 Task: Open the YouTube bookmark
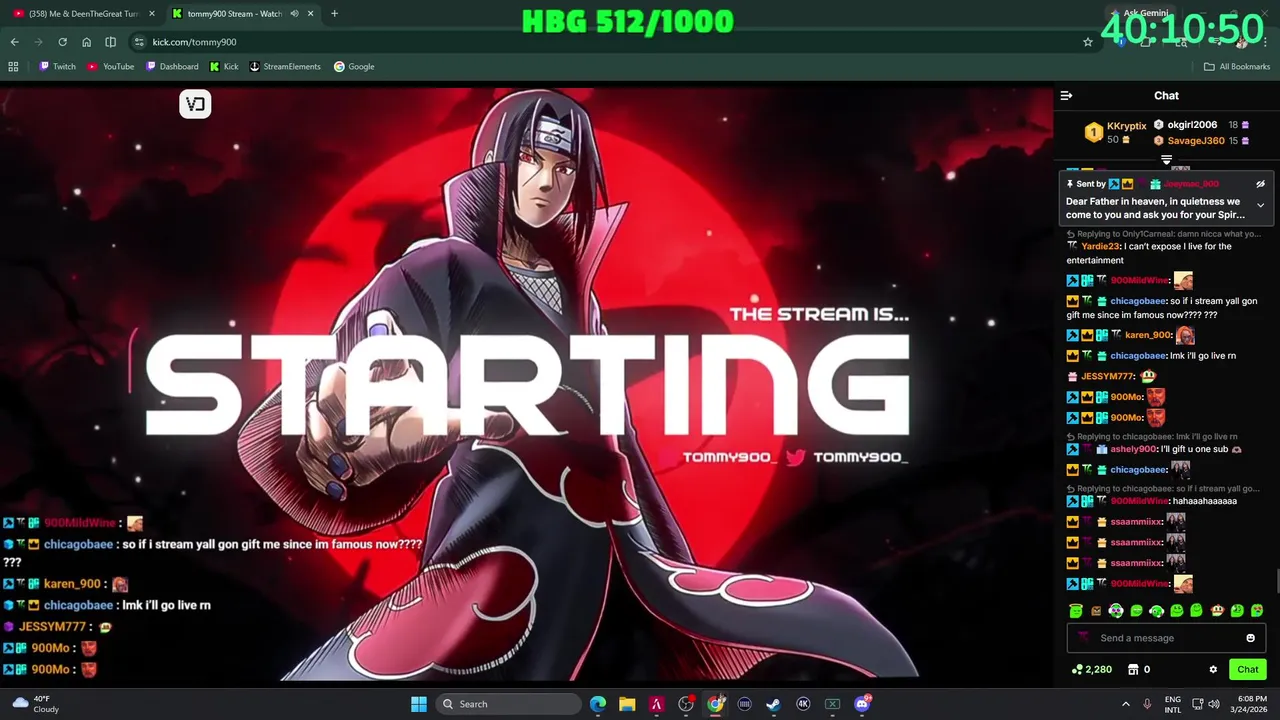point(110,67)
